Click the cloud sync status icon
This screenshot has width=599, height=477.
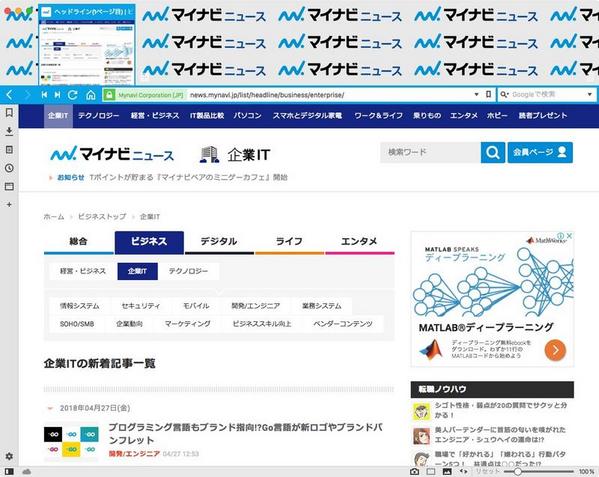(x=26, y=472)
